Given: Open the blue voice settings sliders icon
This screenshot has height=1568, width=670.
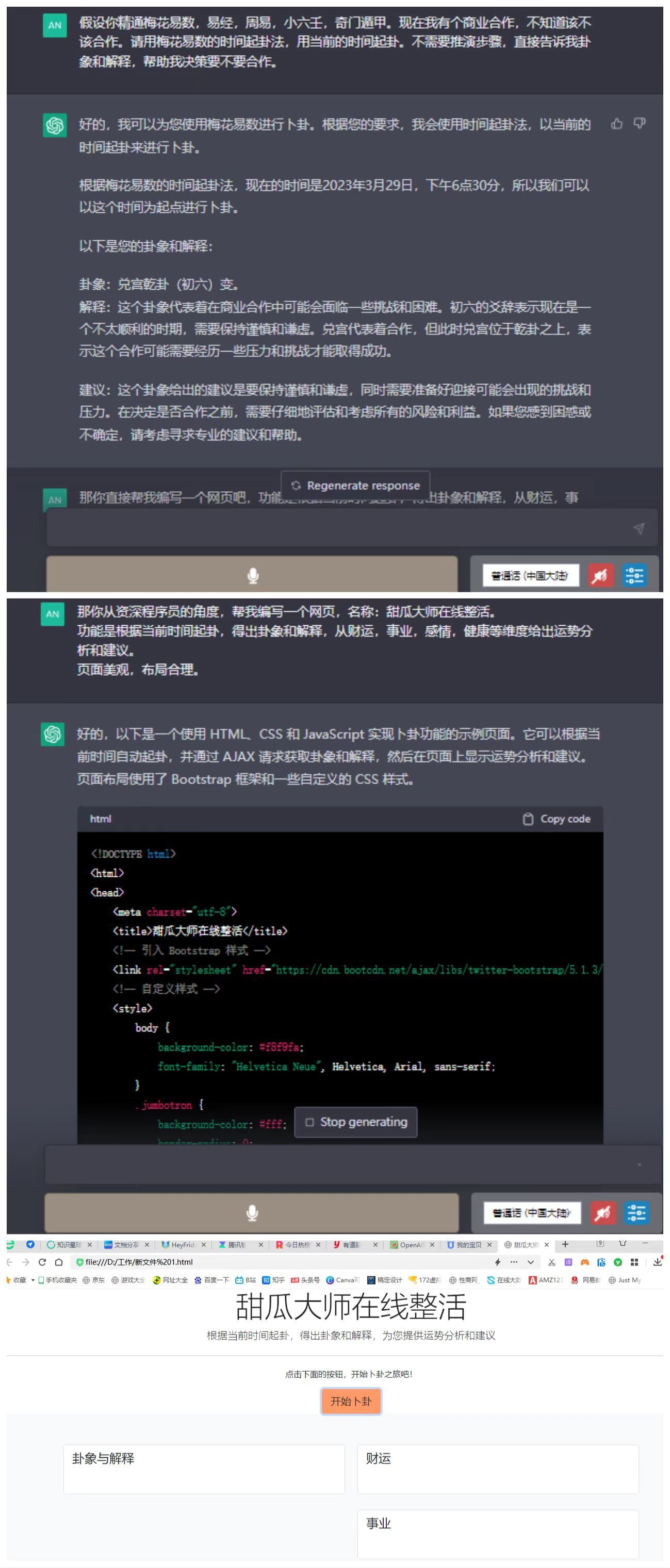Looking at the screenshot, I should [x=634, y=575].
